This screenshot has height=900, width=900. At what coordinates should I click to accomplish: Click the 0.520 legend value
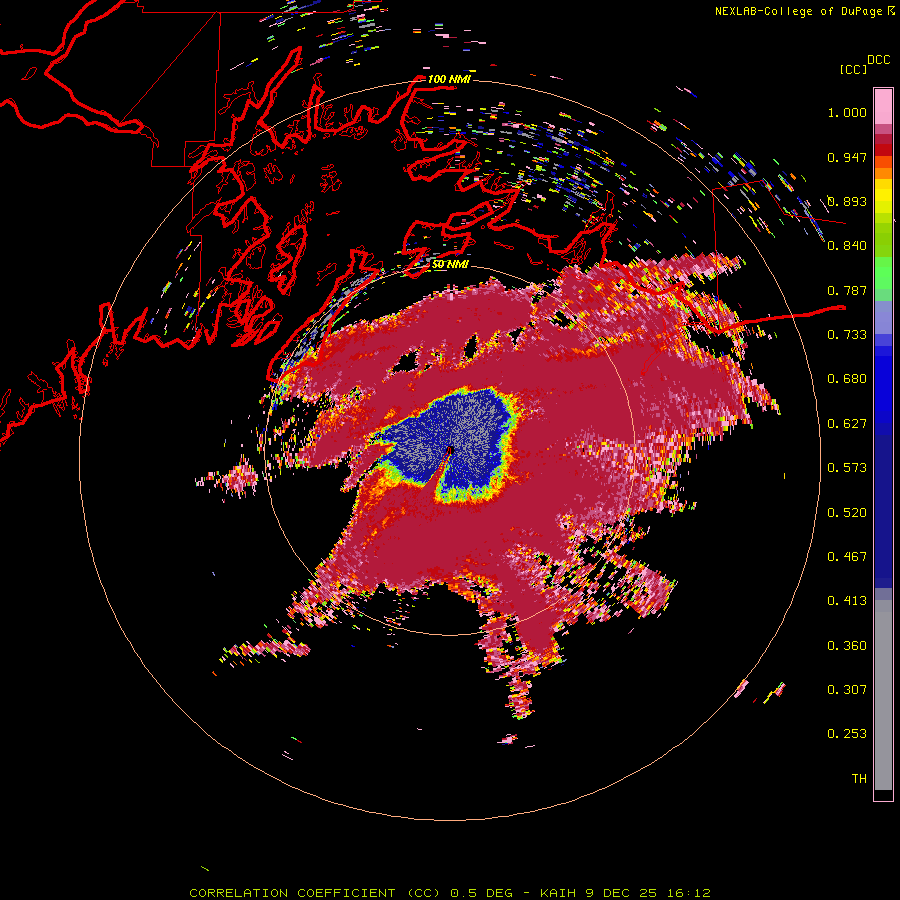(x=847, y=512)
